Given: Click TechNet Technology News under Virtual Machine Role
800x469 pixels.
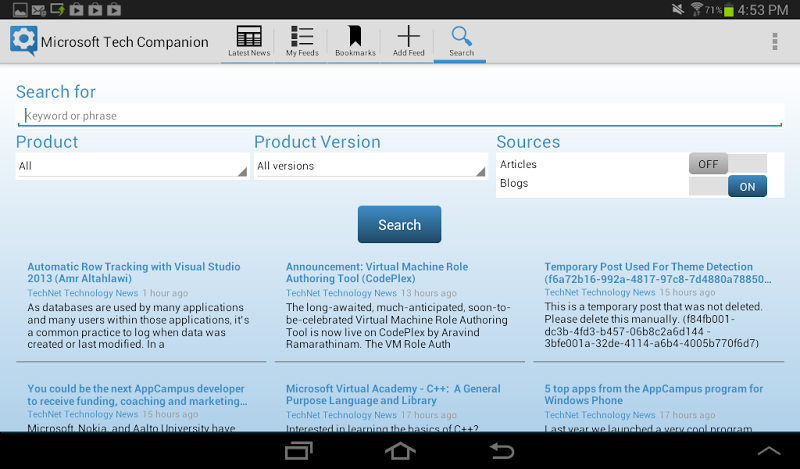Looking at the screenshot, I should click(341, 293).
